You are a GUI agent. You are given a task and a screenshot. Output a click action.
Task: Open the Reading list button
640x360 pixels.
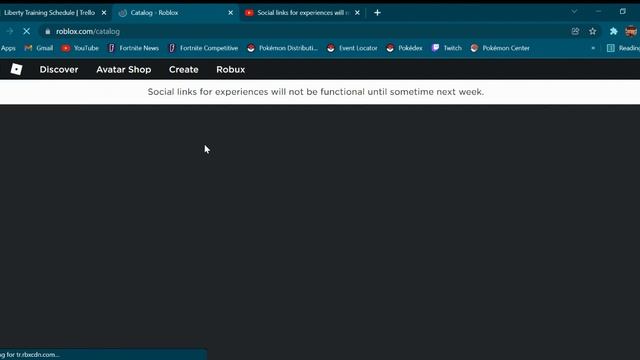coord(624,48)
